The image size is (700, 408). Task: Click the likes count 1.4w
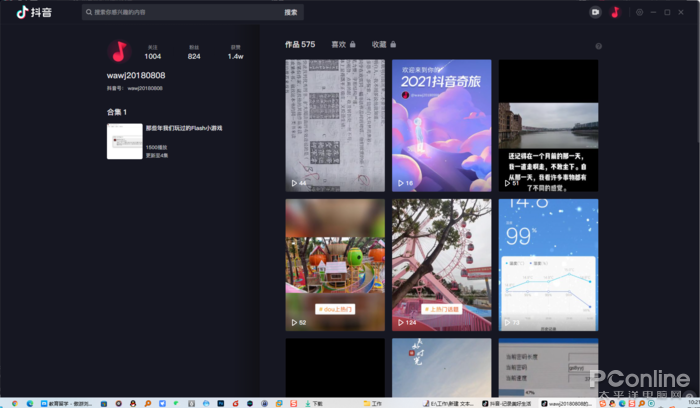point(235,53)
